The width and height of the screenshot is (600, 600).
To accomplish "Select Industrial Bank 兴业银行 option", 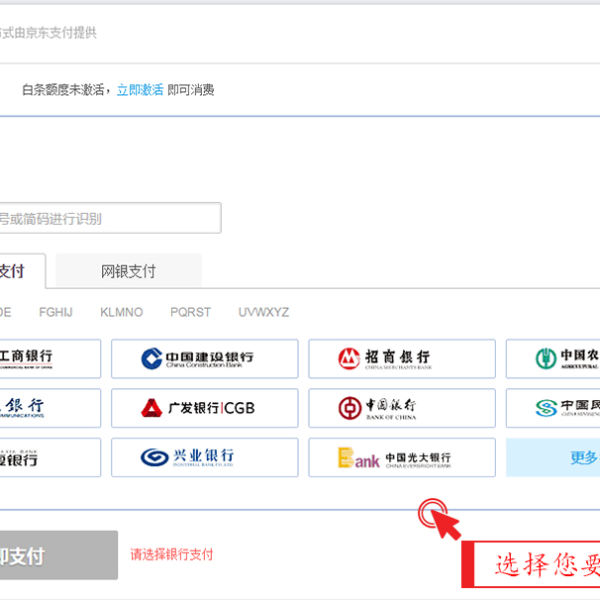I will click(x=205, y=457).
